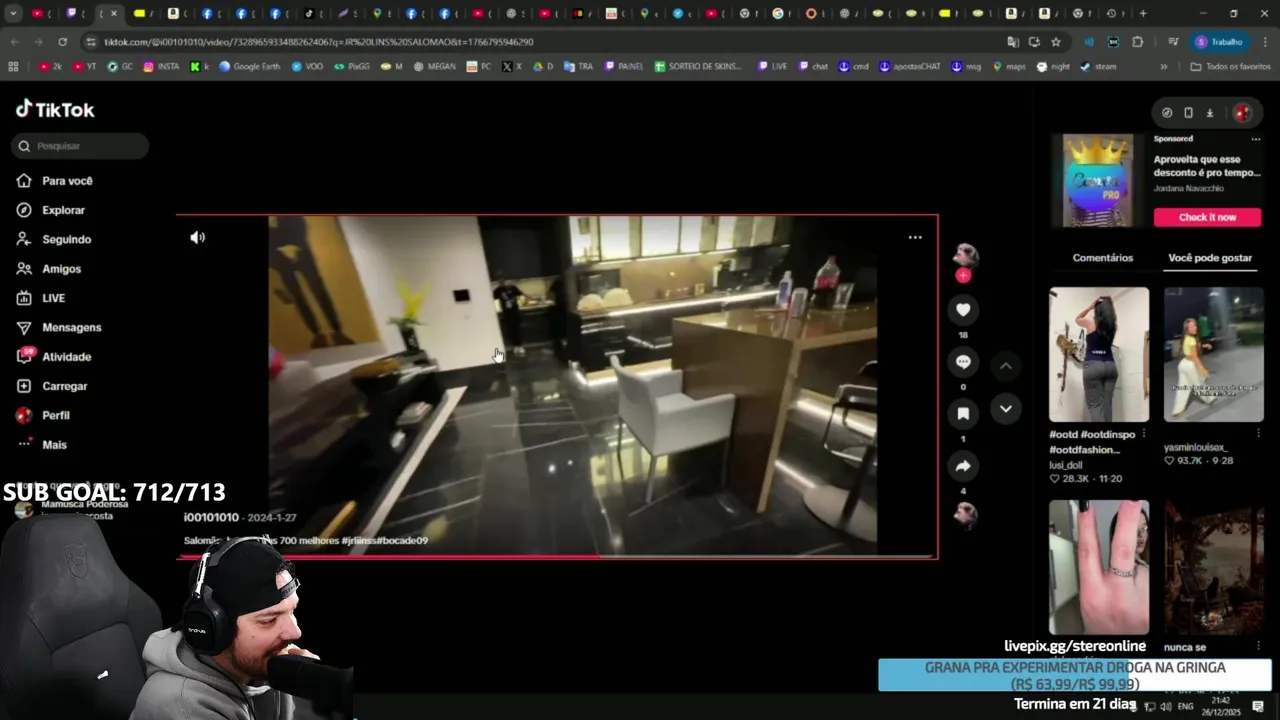This screenshot has width=1280, height=720.
Task: Open lusi_doll recommended video thumbnail
Action: pyautogui.click(x=1099, y=355)
